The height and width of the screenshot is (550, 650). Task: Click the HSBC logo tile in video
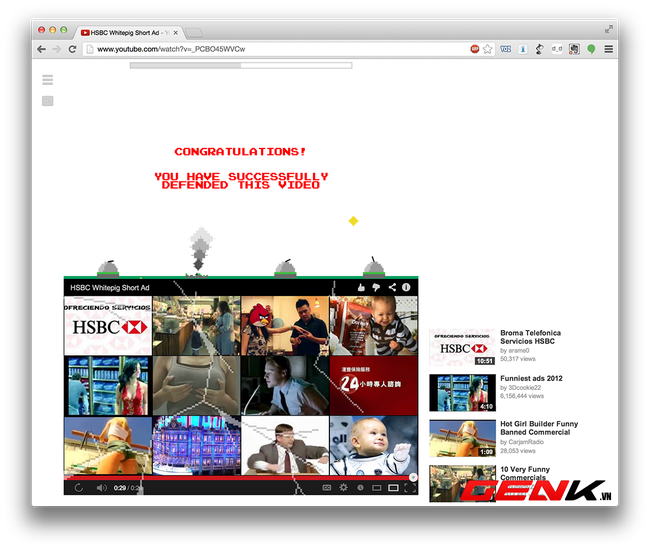pyautogui.click(x=108, y=326)
